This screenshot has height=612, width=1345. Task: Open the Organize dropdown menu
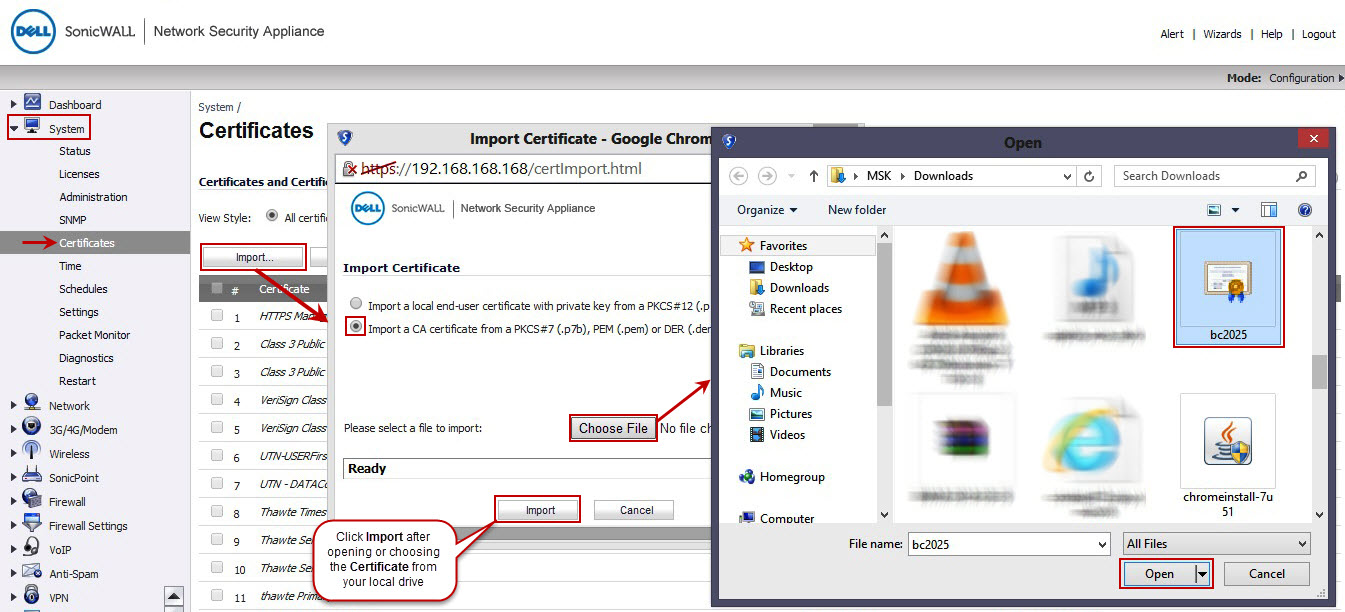(x=767, y=210)
